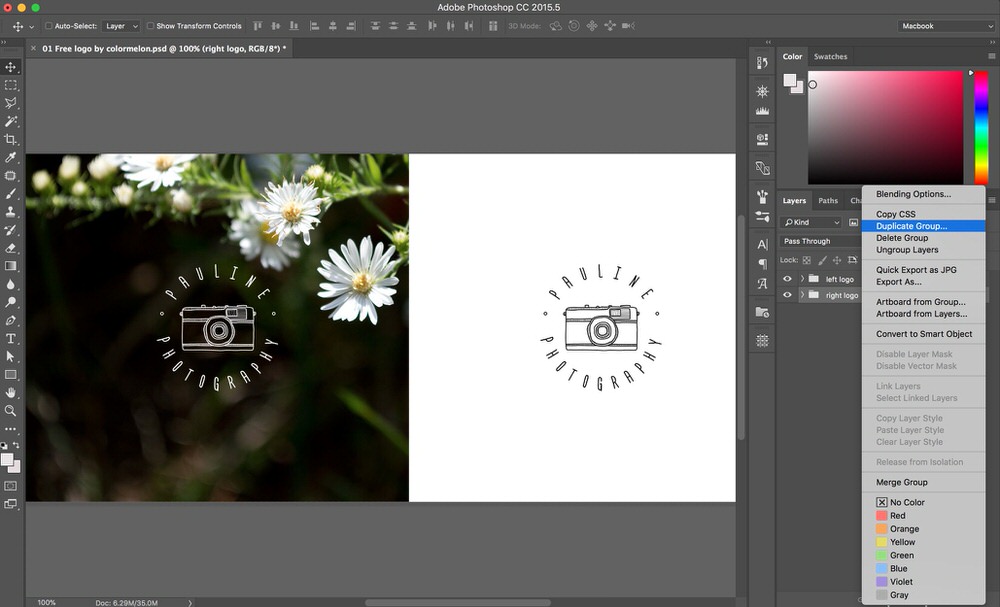
Task: Align top edges in options bar
Action: 258,26
